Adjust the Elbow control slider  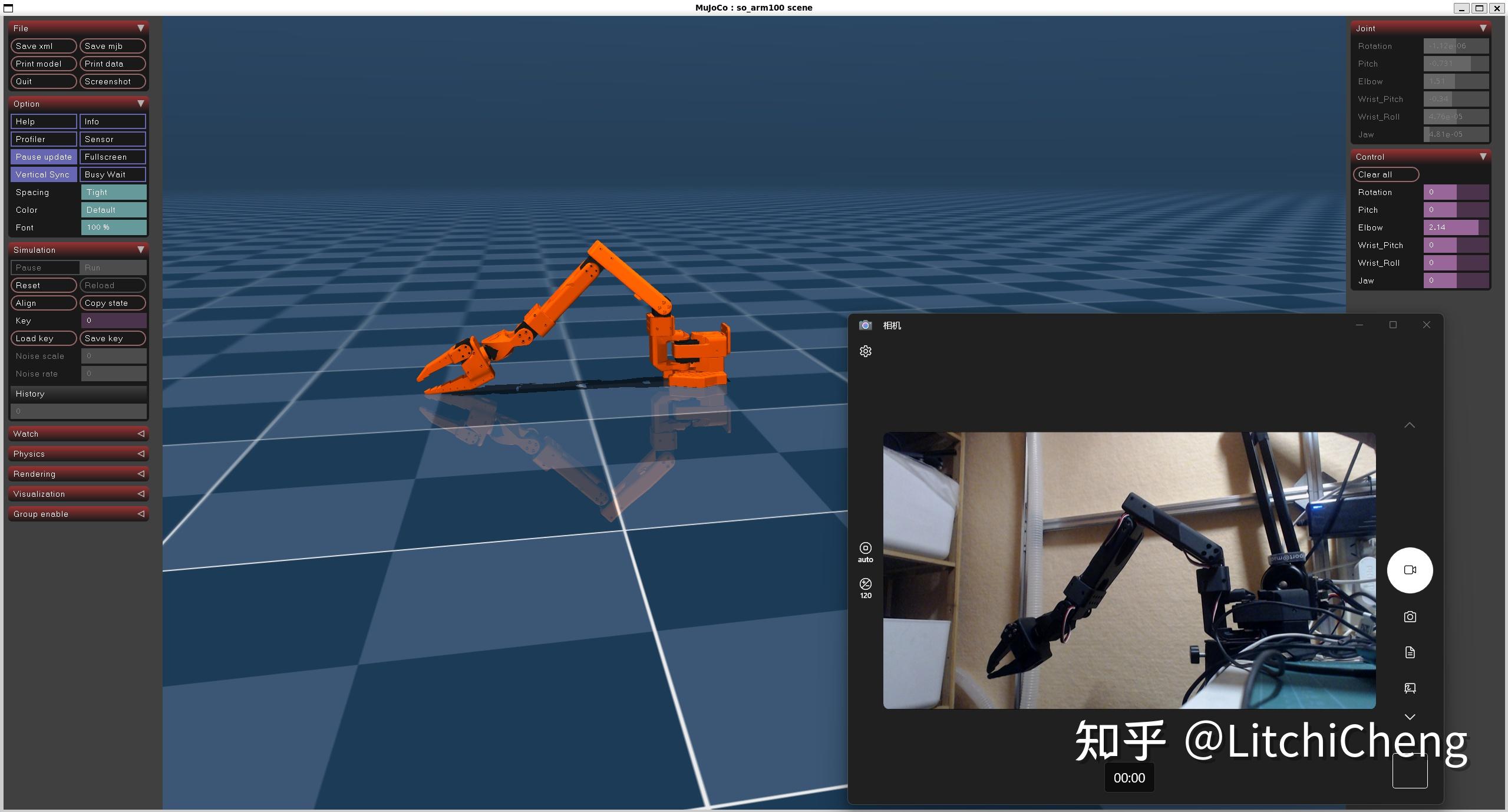coord(1456,227)
